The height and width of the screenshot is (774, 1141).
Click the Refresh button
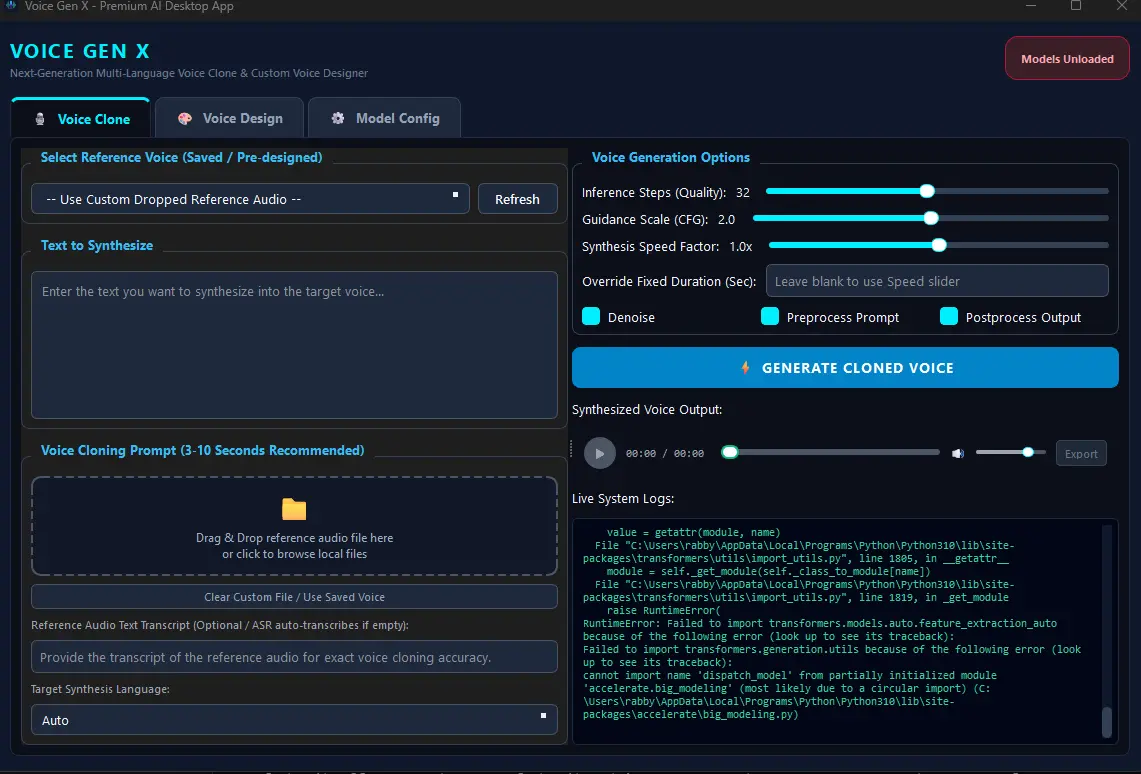coord(517,199)
